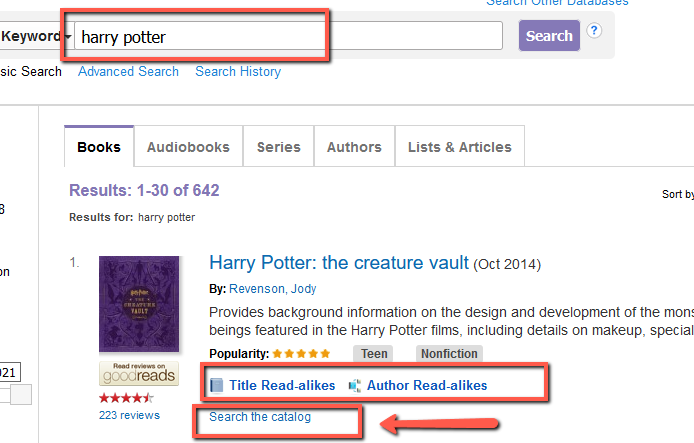Click the slider handle in left sidebar
Viewport: 694px width, 443px height.
click(x=21, y=395)
